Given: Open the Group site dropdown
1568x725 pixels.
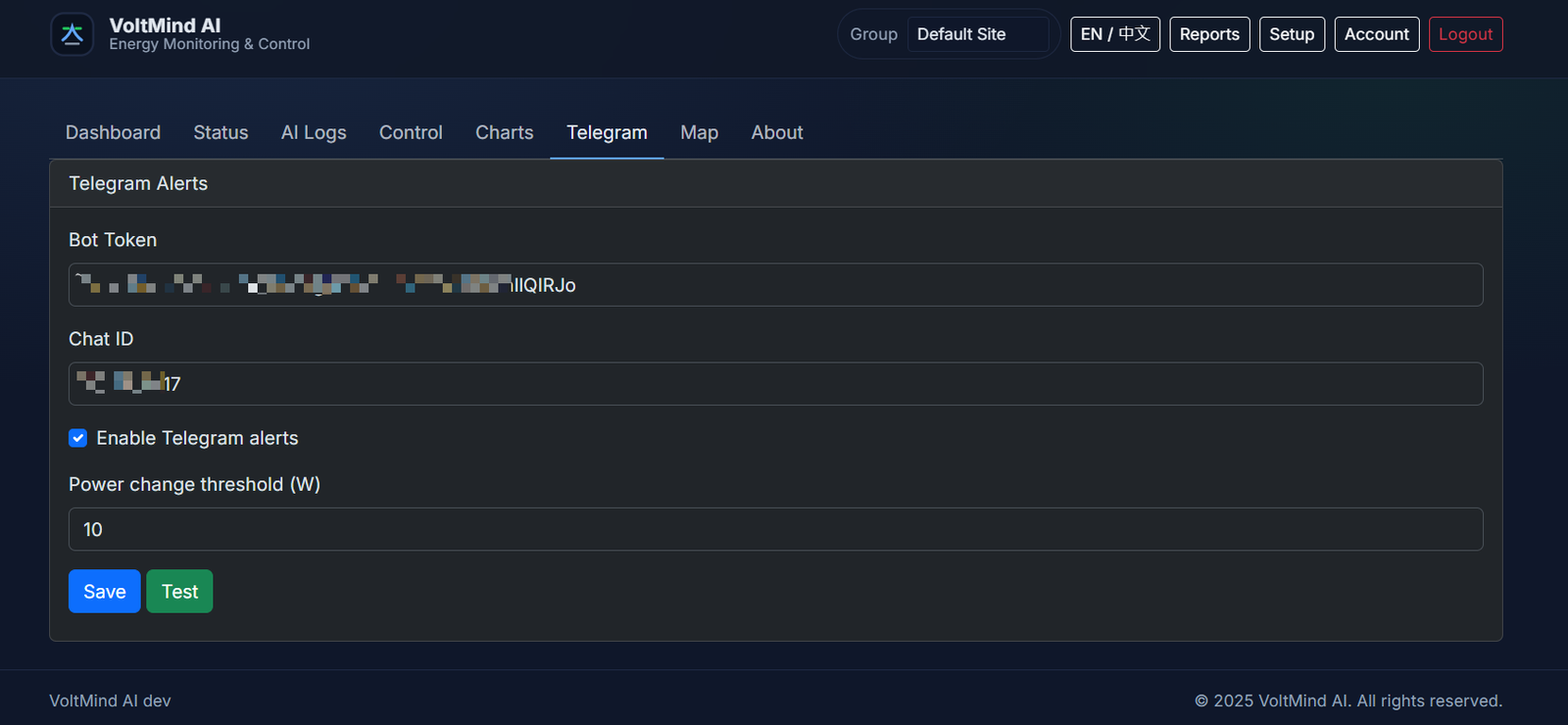Looking at the screenshot, I should click(x=977, y=34).
